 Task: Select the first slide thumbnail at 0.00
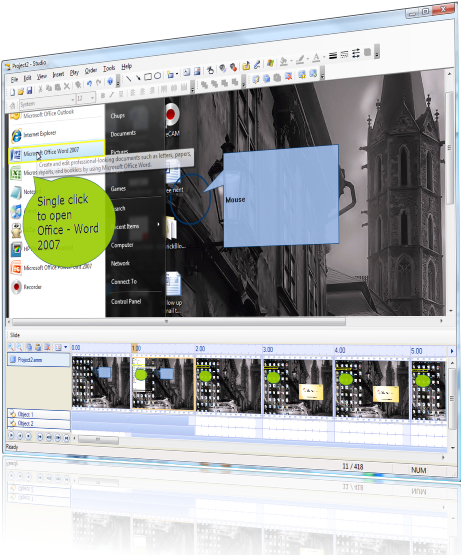(x=101, y=382)
